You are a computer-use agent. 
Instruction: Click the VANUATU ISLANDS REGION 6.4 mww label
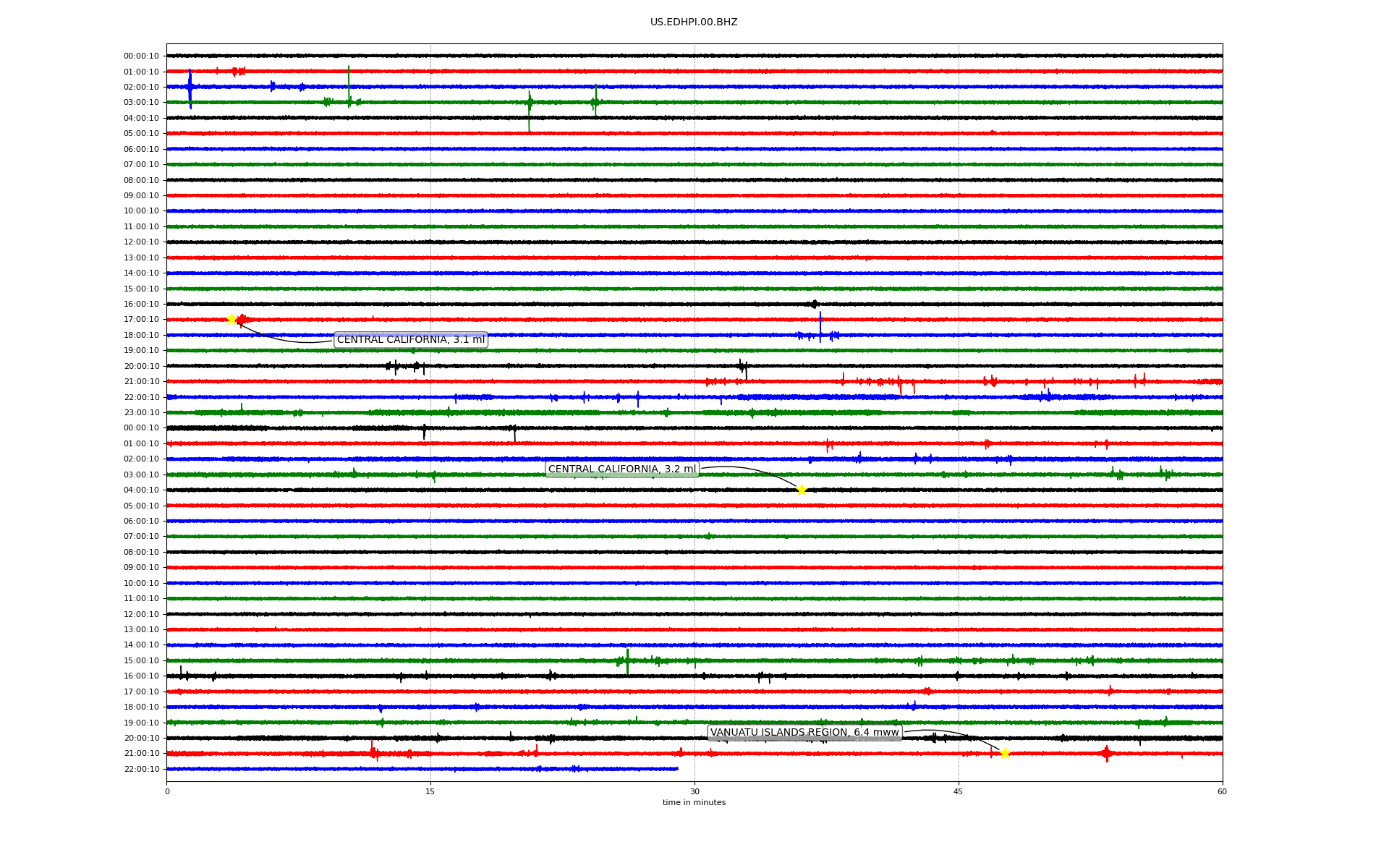tap(804, 733)
